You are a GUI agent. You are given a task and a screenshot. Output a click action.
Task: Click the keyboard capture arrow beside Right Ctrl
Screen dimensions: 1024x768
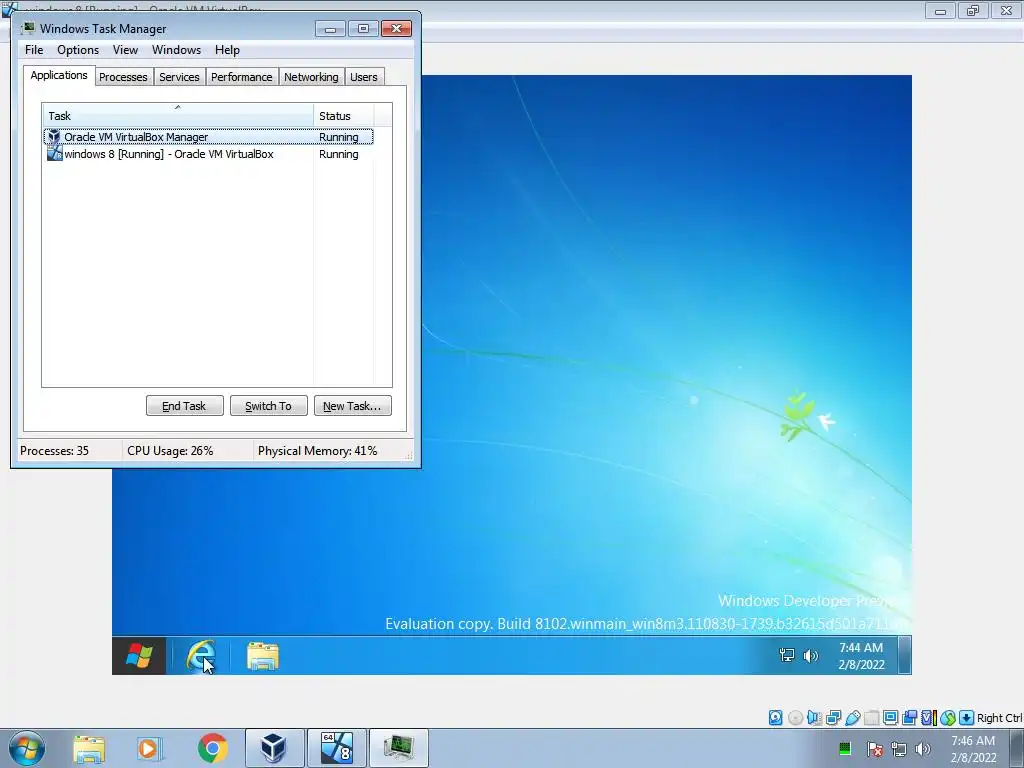click(x=967, y=718)
